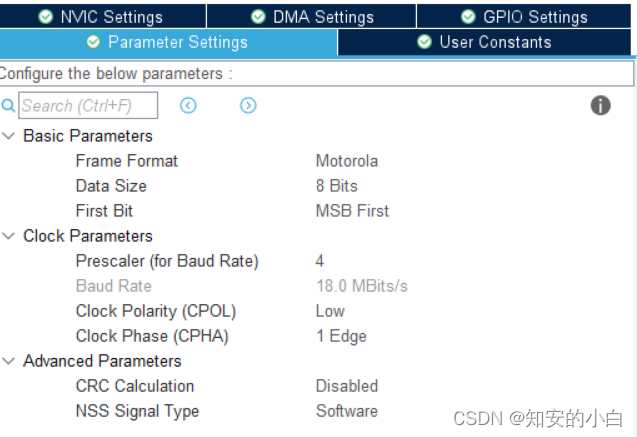637x437 pixels.
Task: Open the GPIO Settings tab
Action: [524, 17]
